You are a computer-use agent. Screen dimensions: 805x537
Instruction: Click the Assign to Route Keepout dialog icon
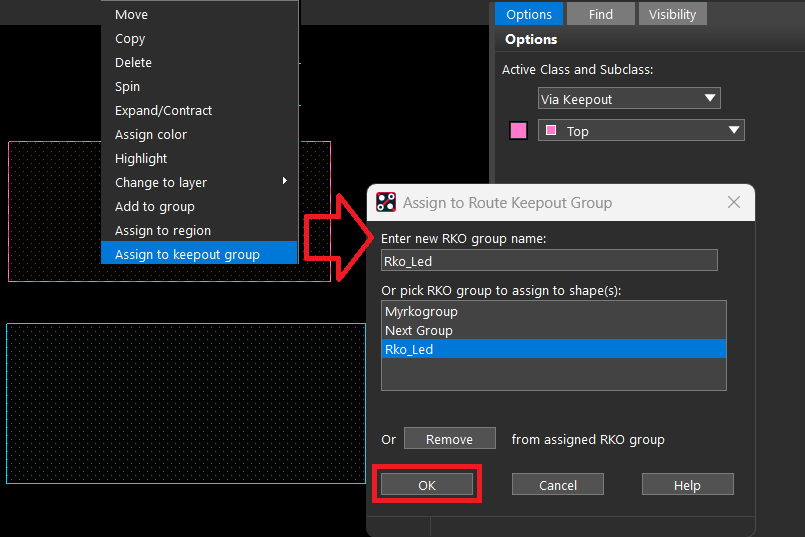coord(386,202)
